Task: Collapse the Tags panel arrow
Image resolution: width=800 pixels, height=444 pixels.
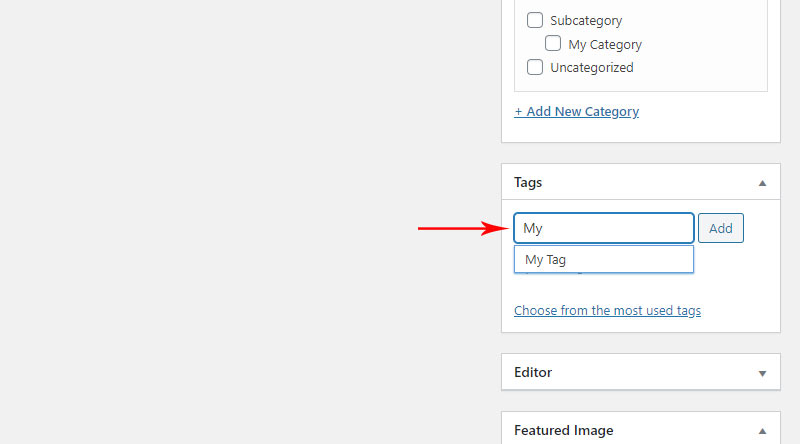Action: (762, 183)
